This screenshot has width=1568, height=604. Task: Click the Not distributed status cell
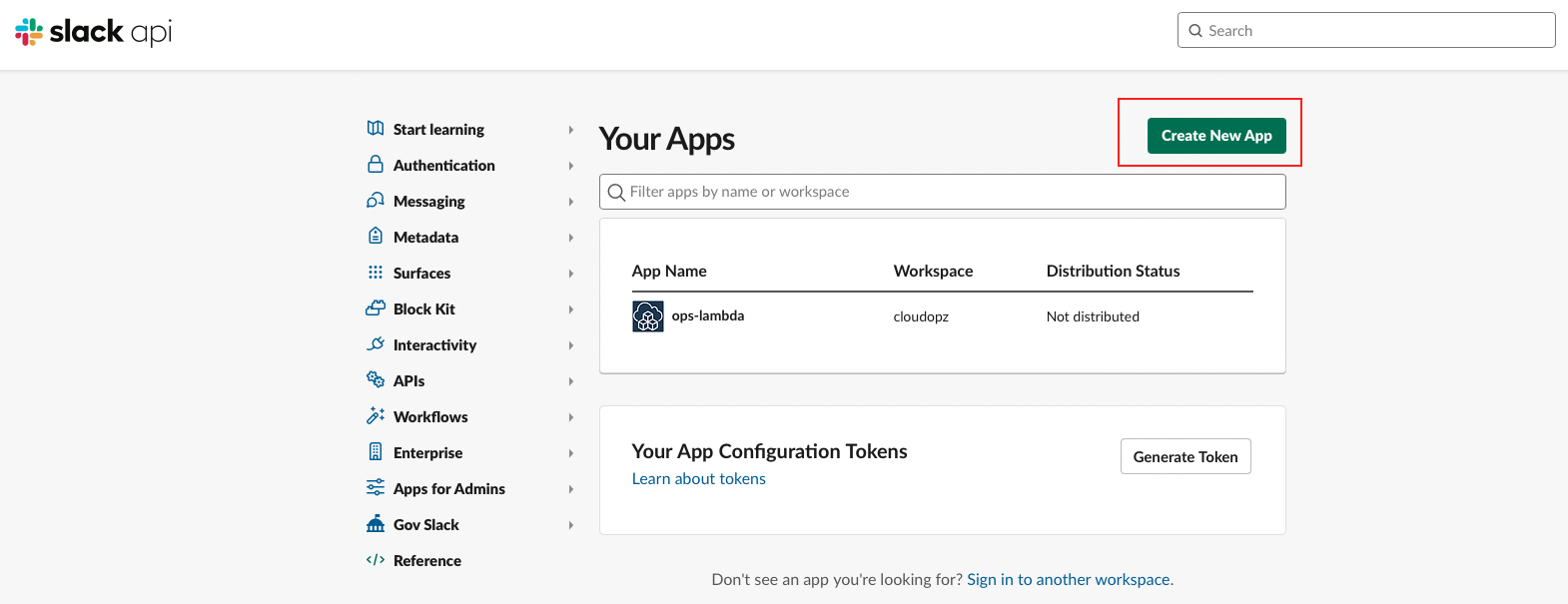pyautogui.click(x=1093, y=316)
